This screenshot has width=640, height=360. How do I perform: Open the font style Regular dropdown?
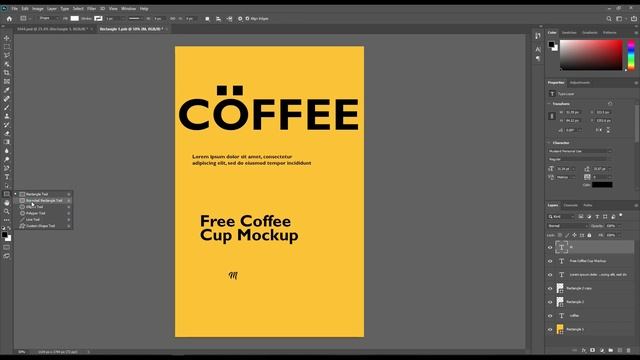click(x=580, y=159)
